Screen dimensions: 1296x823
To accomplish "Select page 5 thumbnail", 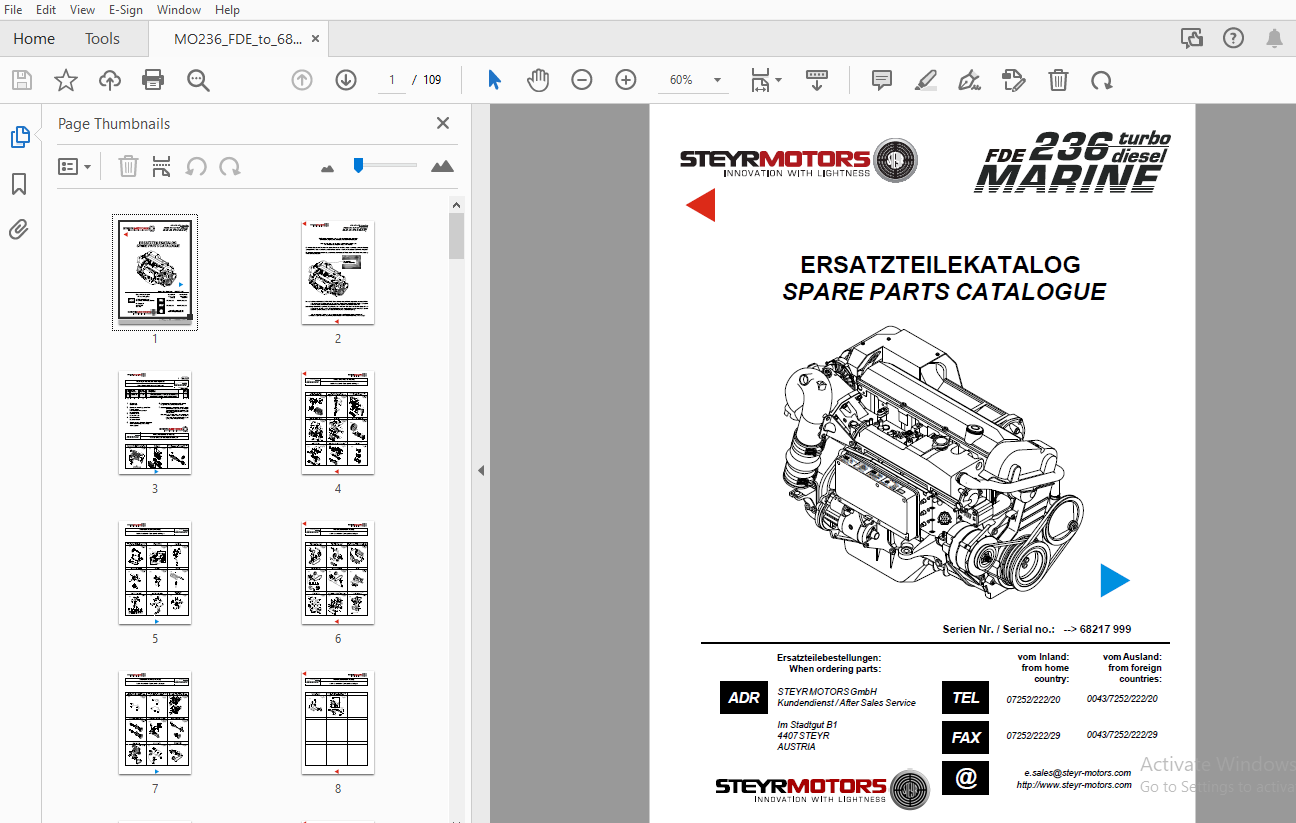I will [155, 573].
